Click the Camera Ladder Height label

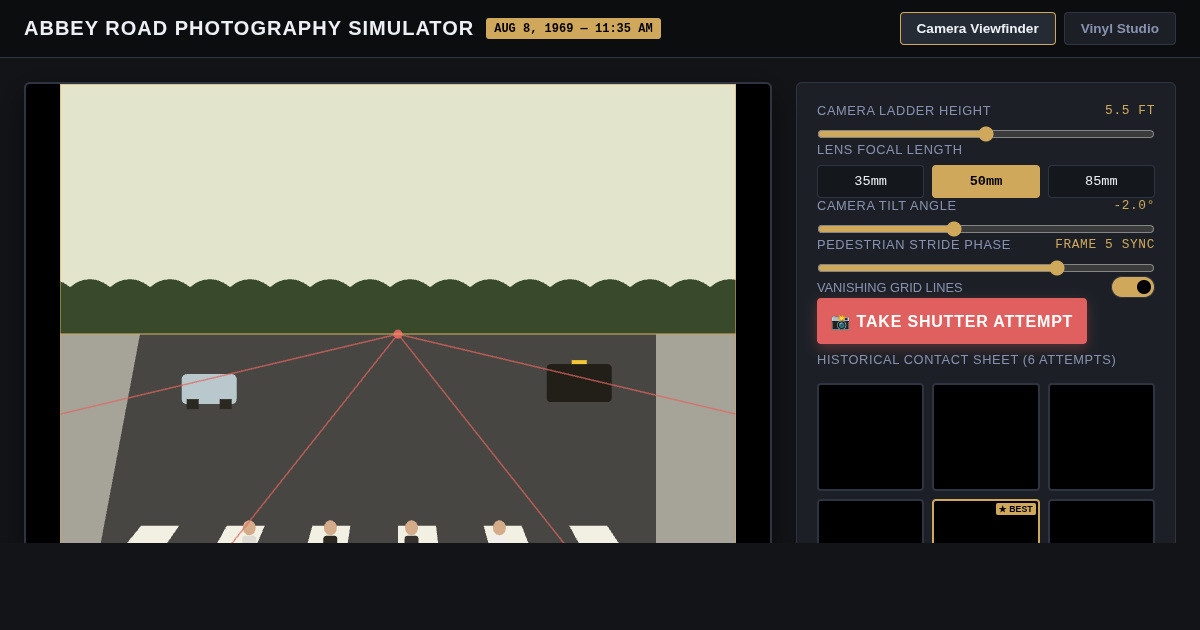tap(904, 111)
